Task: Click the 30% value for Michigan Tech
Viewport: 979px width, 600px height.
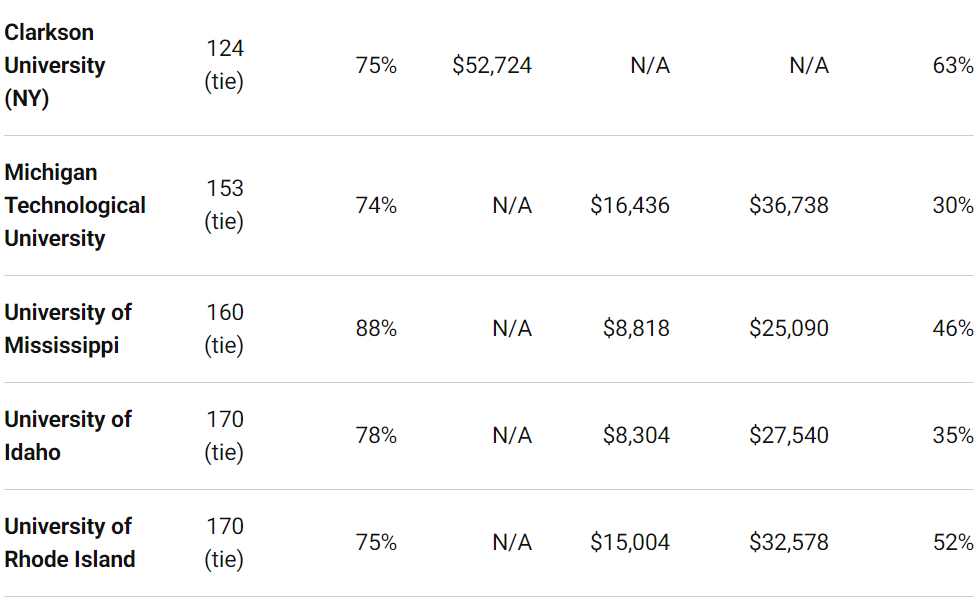Action: pos(953,205)
